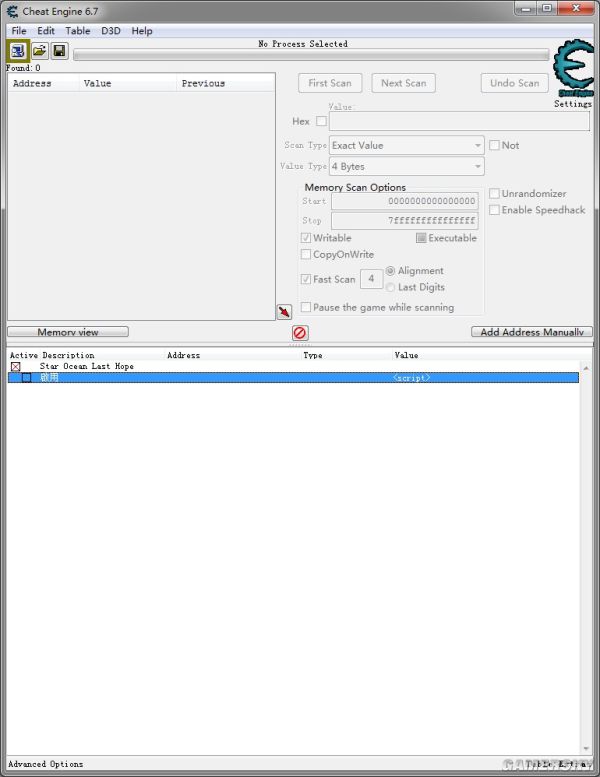
Task: Open the process list icon
Action: 18,51
